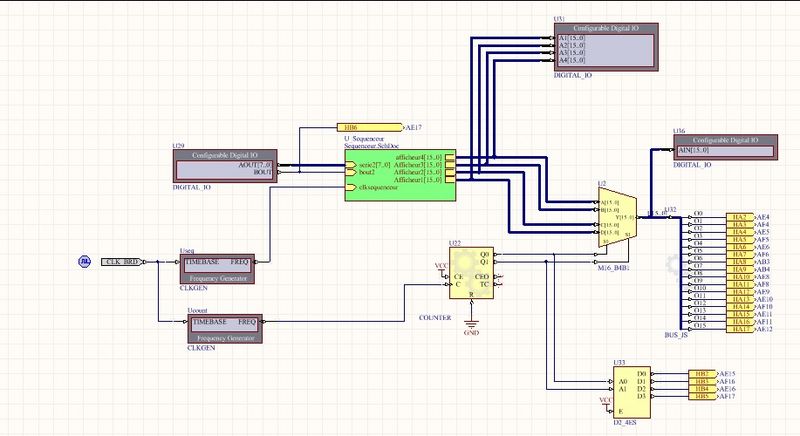This screenshot has width=800, height=436.
Task: Click the U29 Configurable Digital IO block
Action: pyautogui.click(x=226, y=166)
